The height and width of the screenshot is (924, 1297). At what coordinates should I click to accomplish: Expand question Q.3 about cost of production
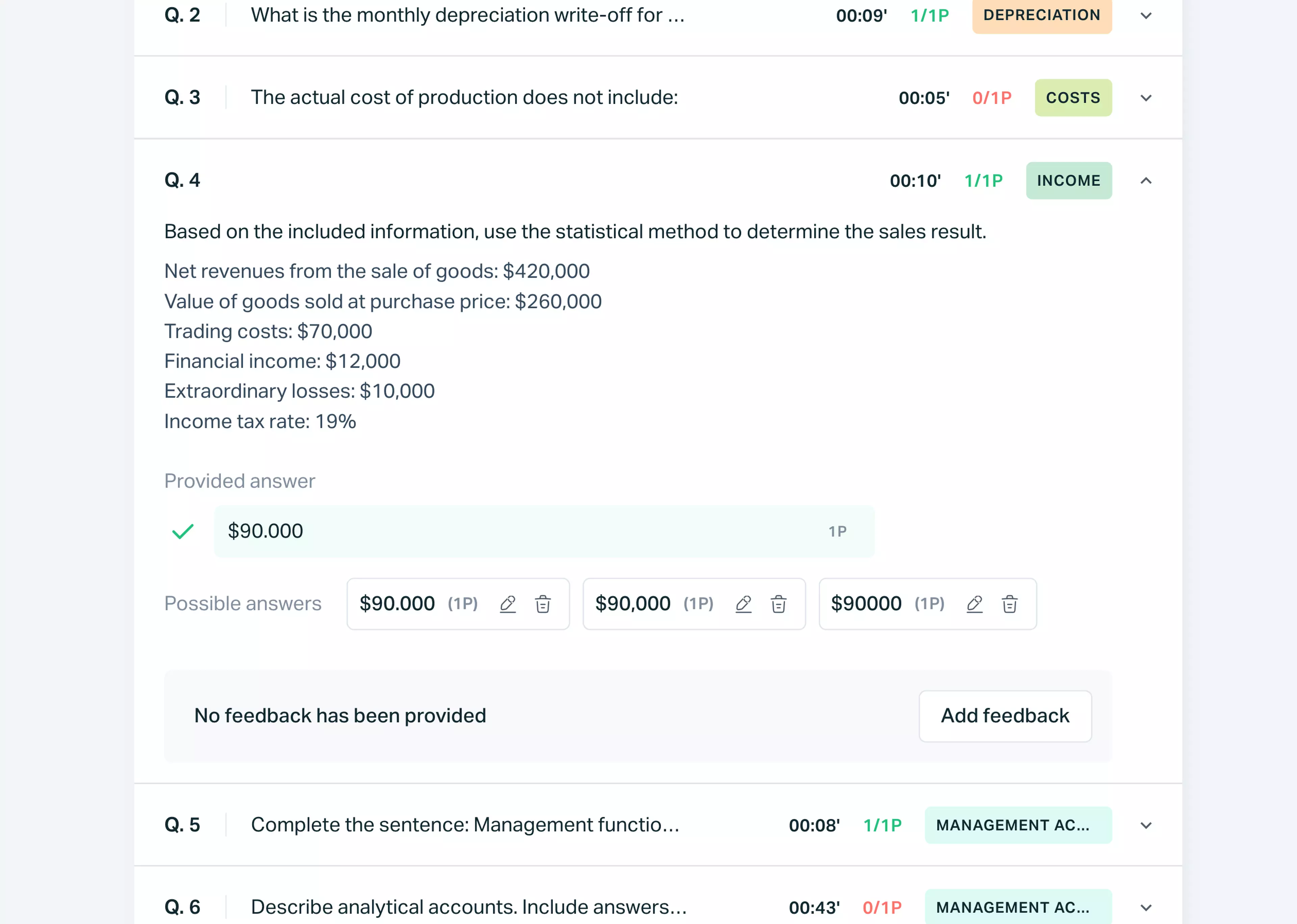(1146, 98)
